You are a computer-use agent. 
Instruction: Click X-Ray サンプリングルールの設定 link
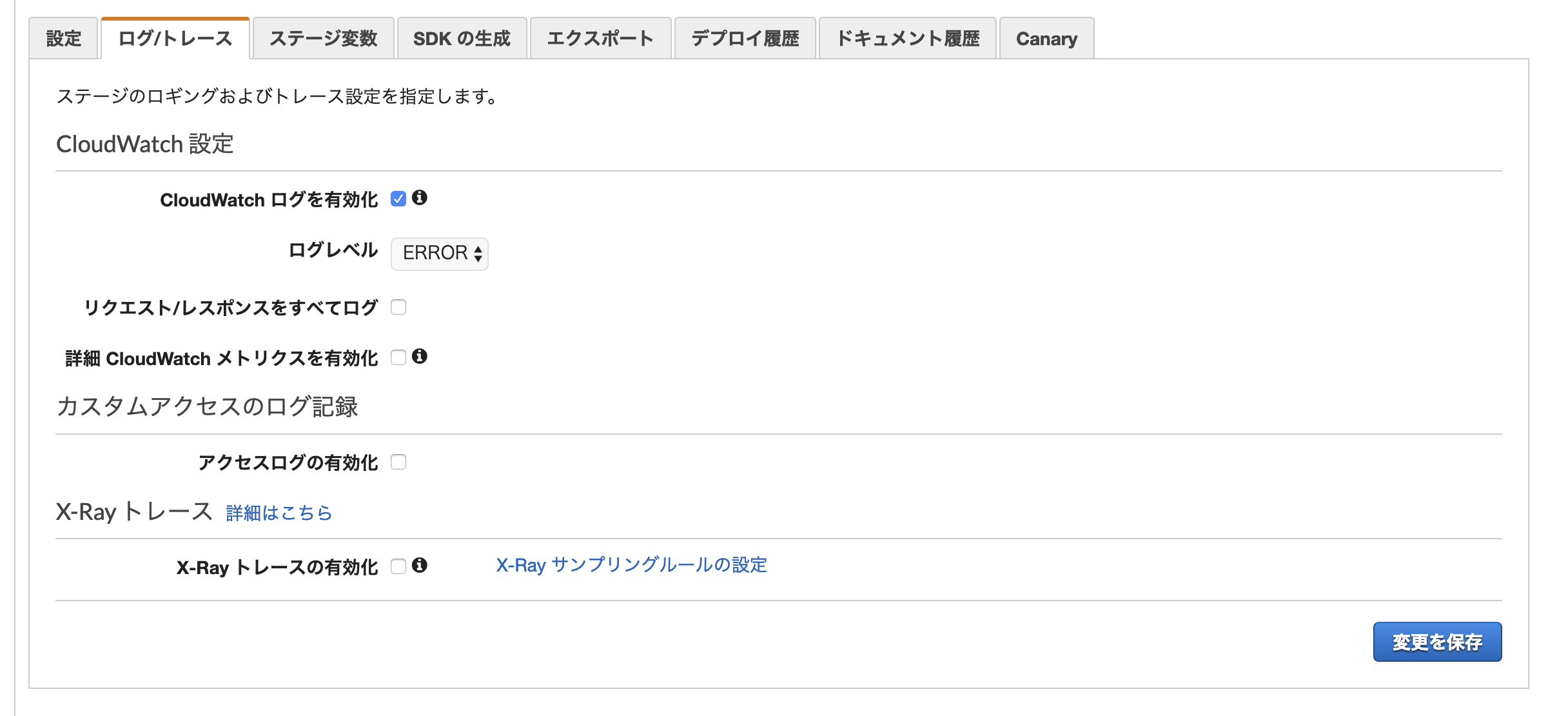[631, 565]
